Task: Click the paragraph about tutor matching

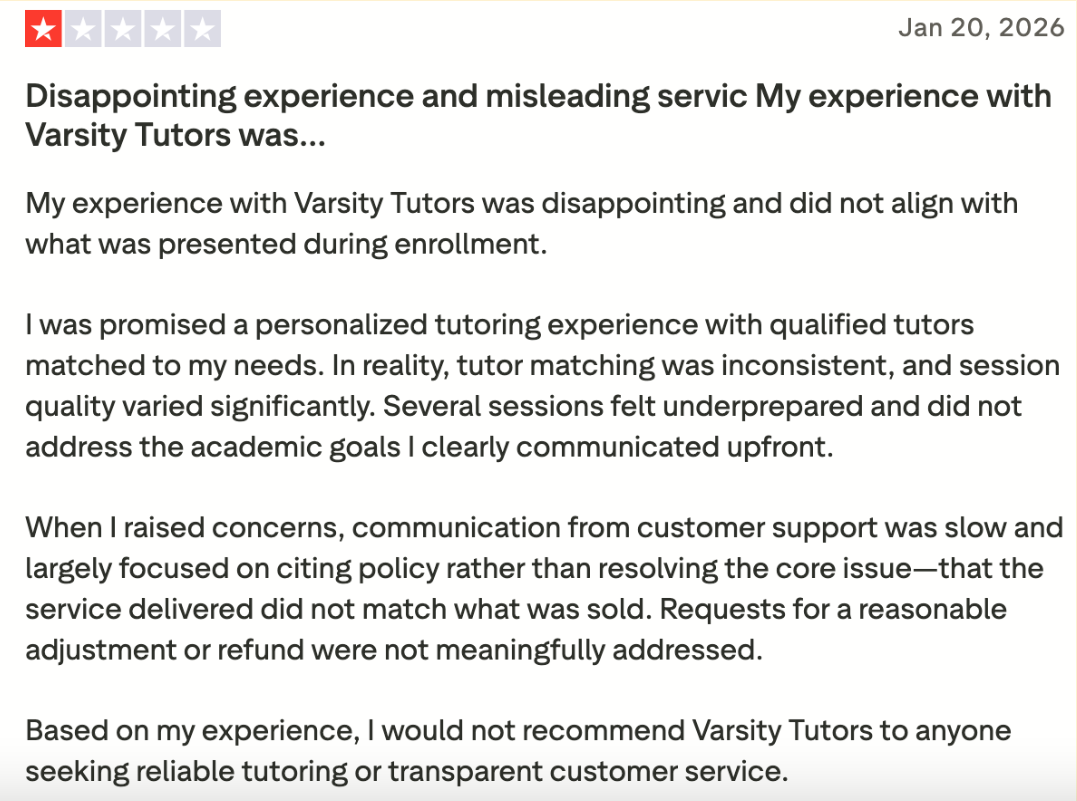Action: [x=537, y=385]
